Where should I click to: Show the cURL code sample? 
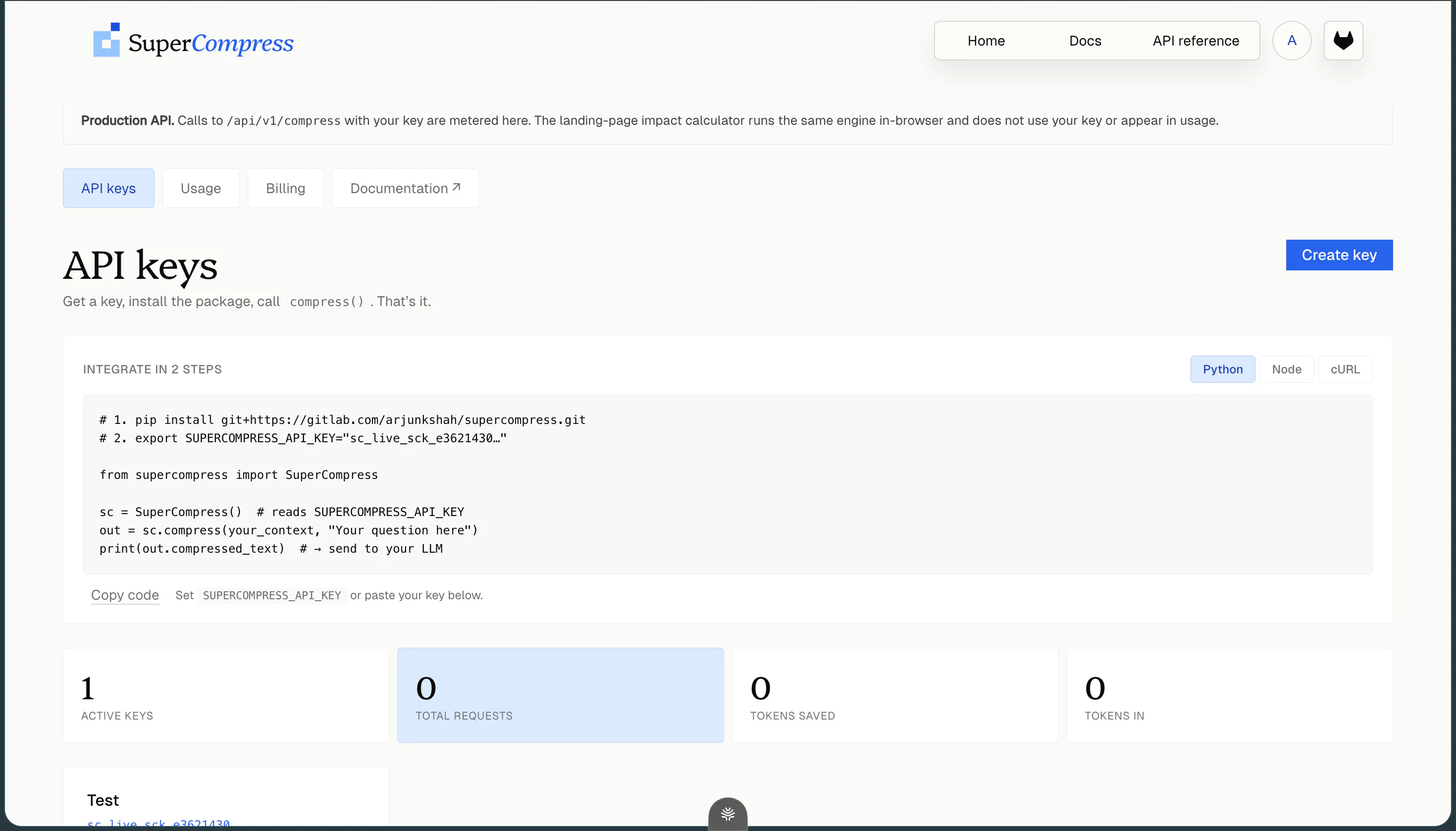click(x=1345, y=369)
